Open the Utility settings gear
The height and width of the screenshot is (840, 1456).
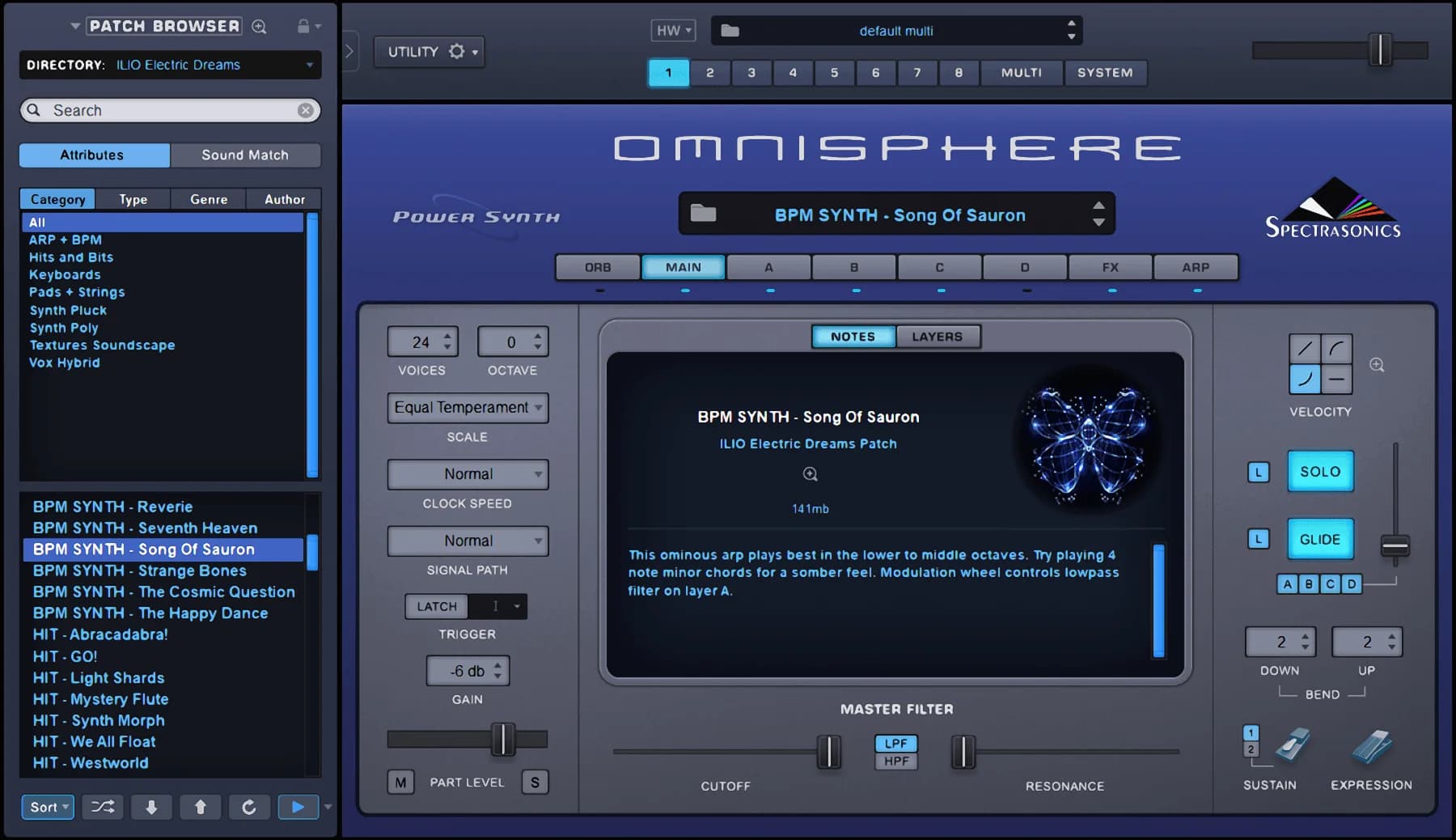[458, 50]
